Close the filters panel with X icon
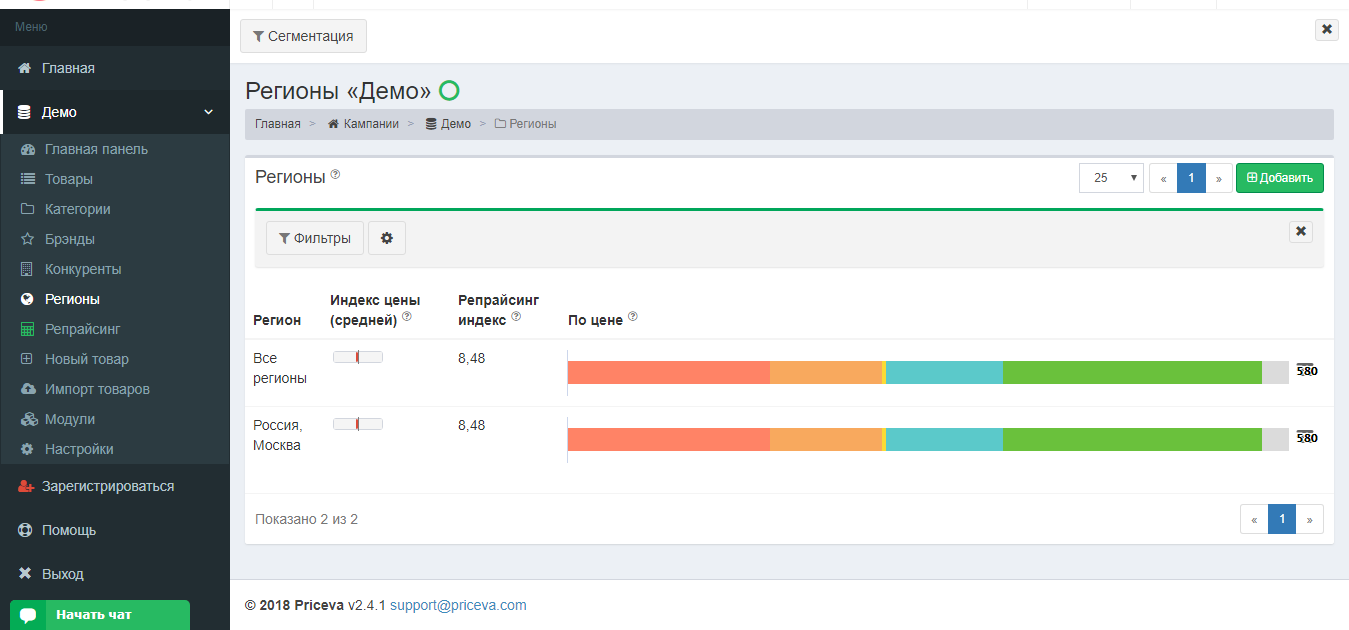Image resolution: width=1349 pixels, height=630 pixels. pos(1301,231)
